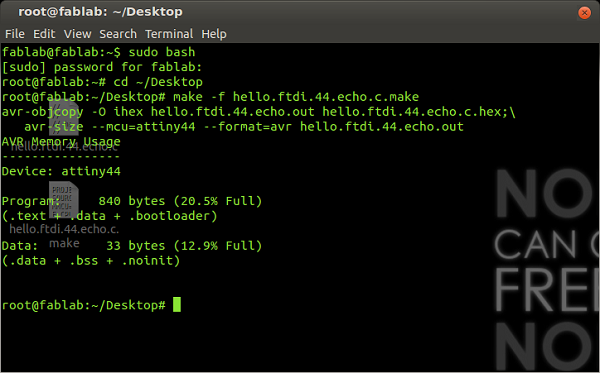Open the Search menu
Screen dimensions: 600x373
tap(118, 34)
